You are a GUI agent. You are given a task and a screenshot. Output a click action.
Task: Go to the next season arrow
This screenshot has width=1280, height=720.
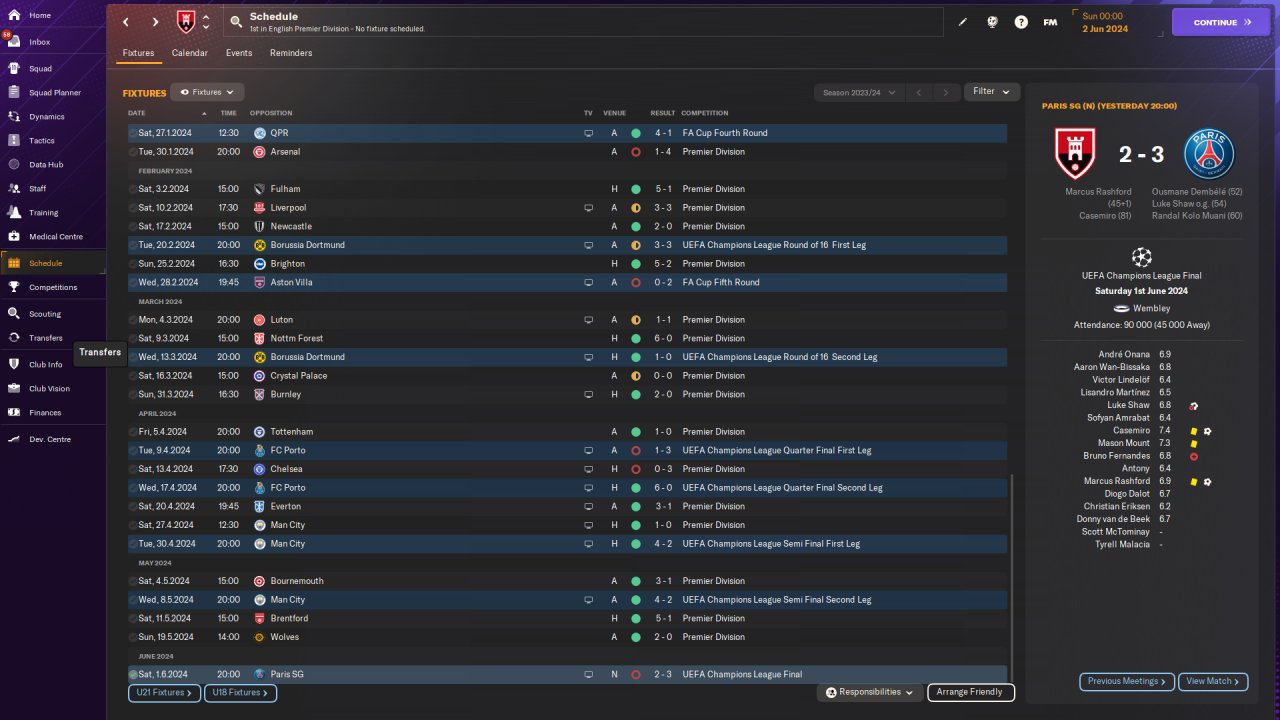click(946, 92)
